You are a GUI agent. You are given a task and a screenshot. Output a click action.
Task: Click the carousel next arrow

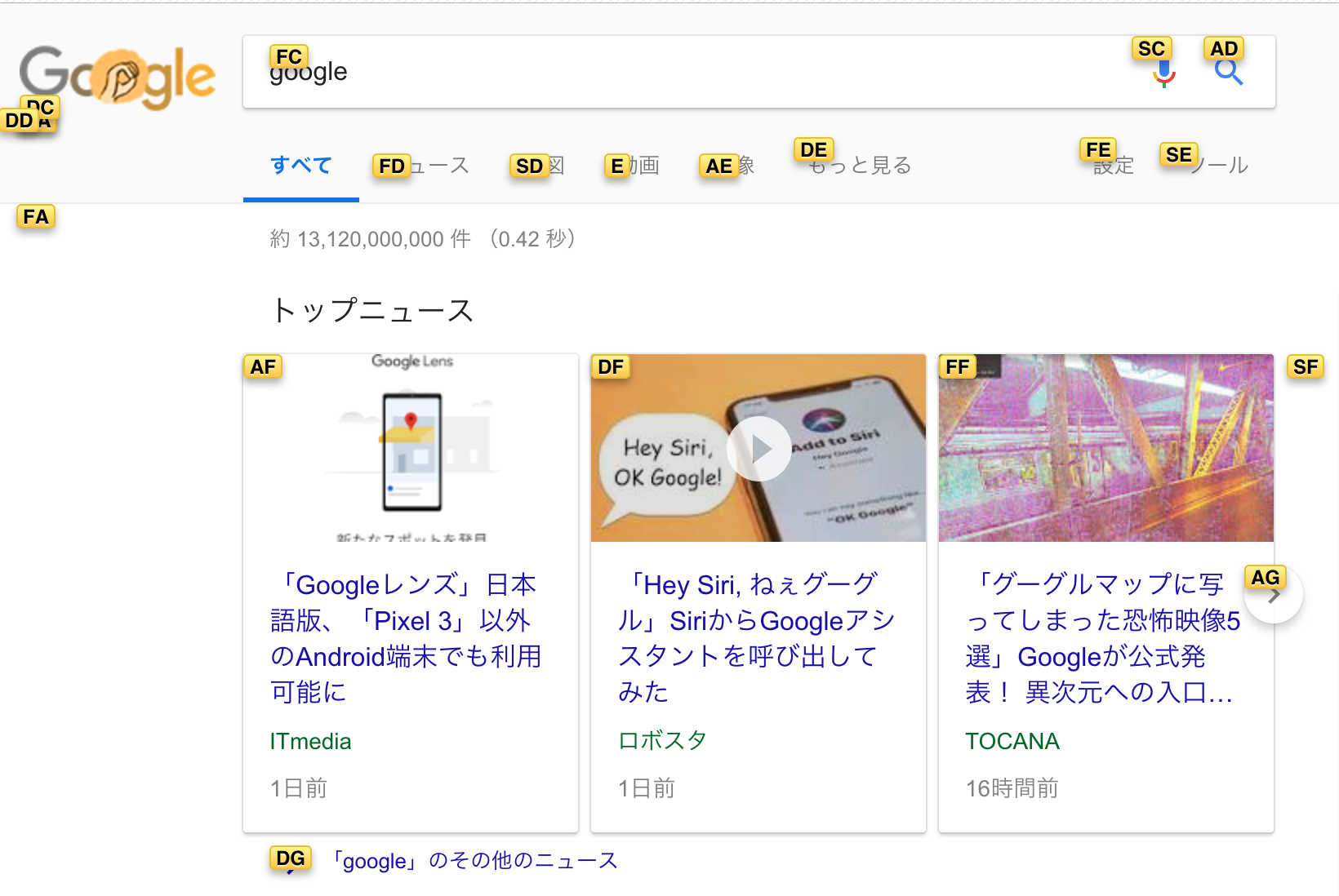1272,594
